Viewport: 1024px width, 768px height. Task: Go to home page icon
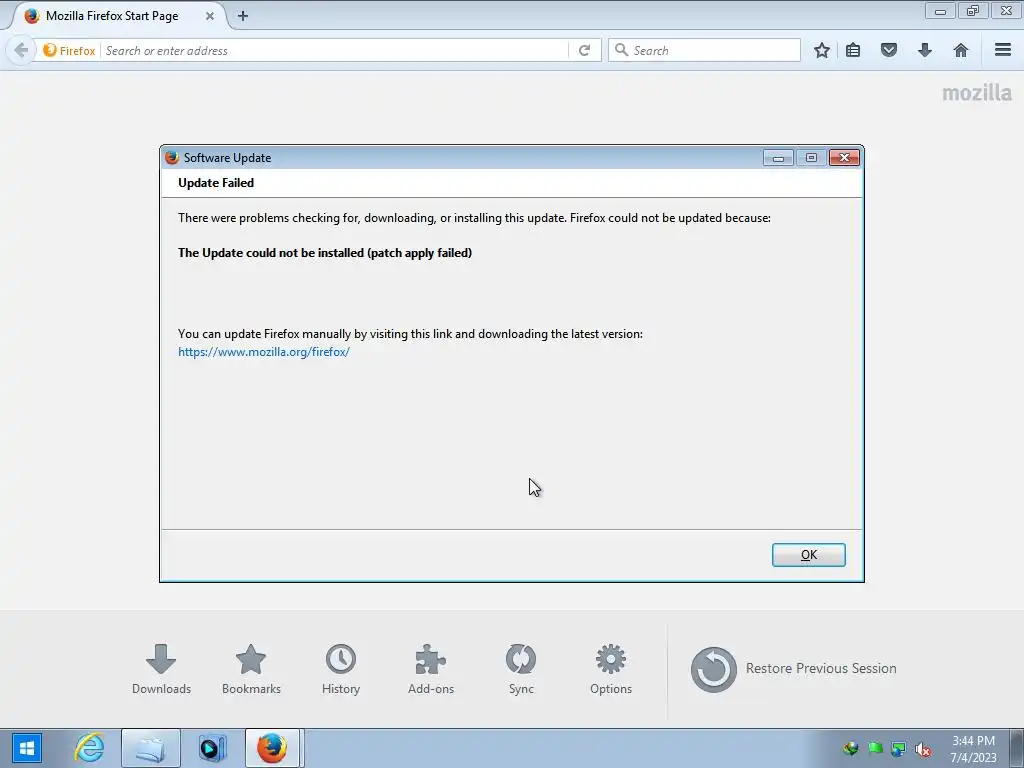click(x=961, y=50)
